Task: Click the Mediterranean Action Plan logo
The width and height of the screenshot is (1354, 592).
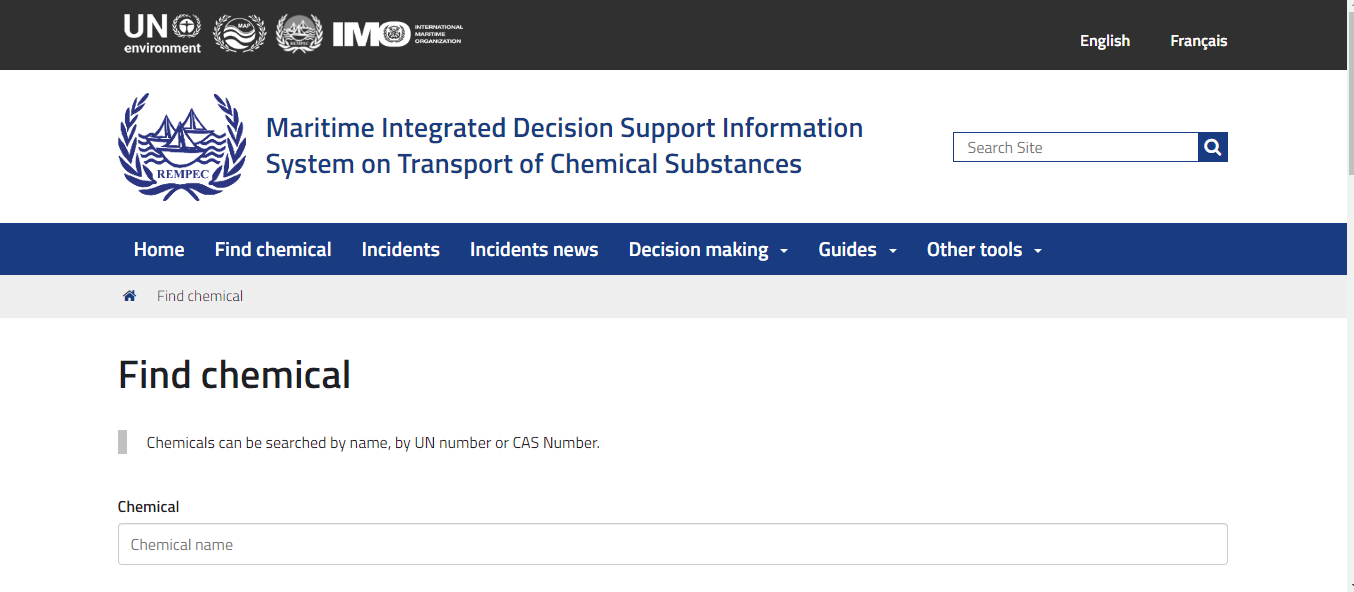Action: [x=239, y=34]
